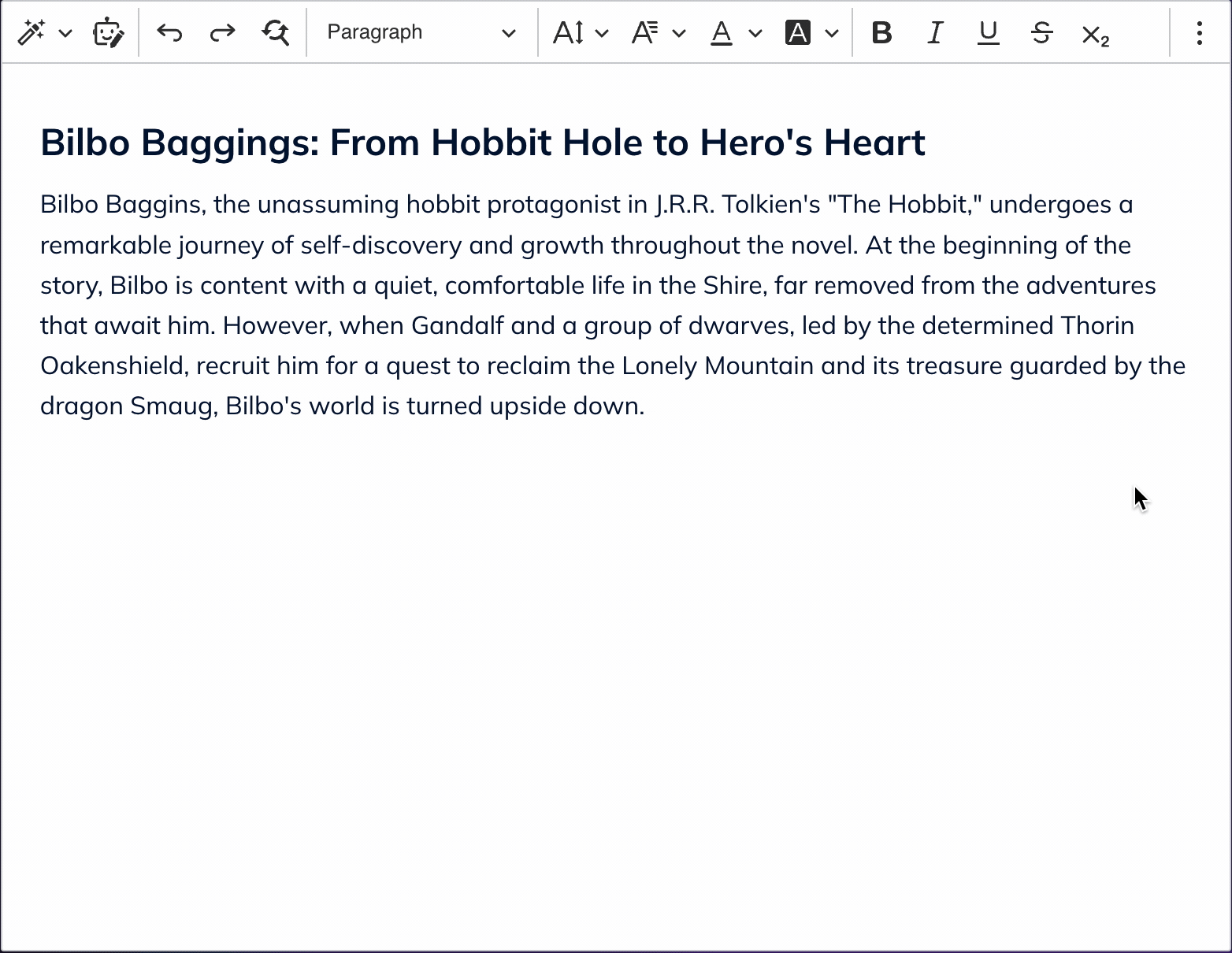1232x953 pixels.
Task: Open Find and Replace tool
Action: click(x=275, y=33)
